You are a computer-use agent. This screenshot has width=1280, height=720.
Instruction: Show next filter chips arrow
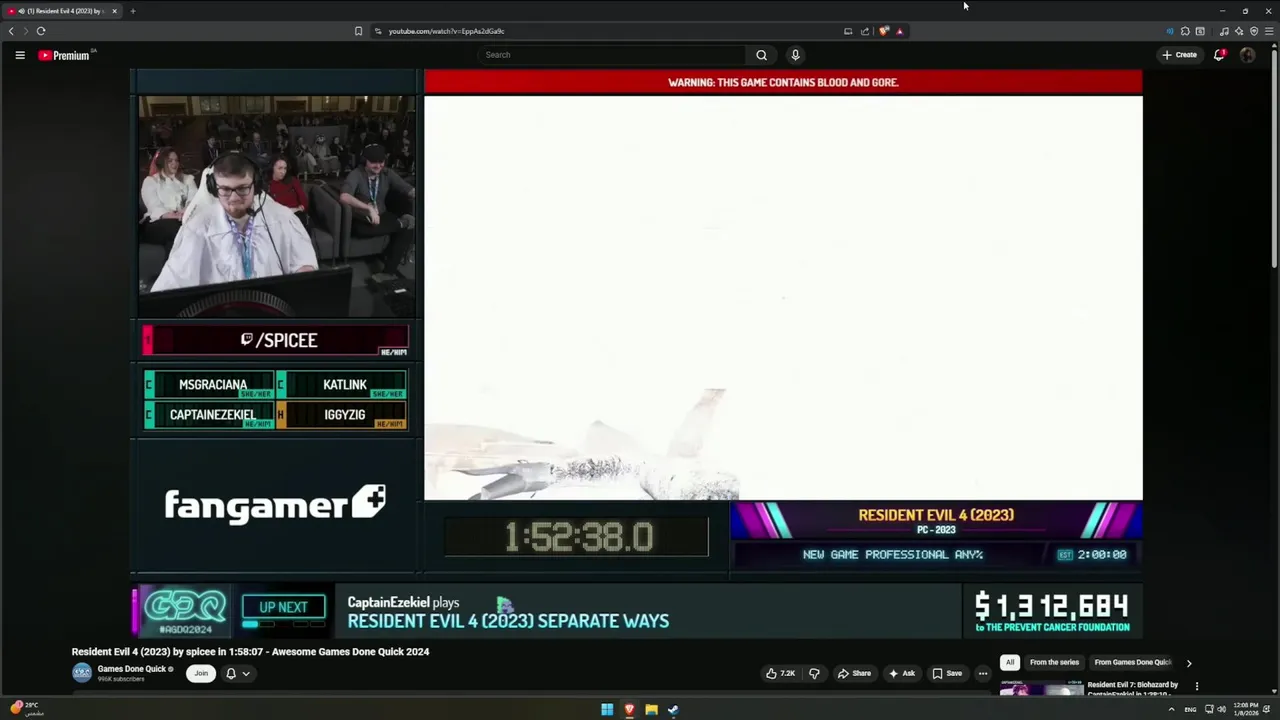pyautogui.click(x=1189, y=662)
